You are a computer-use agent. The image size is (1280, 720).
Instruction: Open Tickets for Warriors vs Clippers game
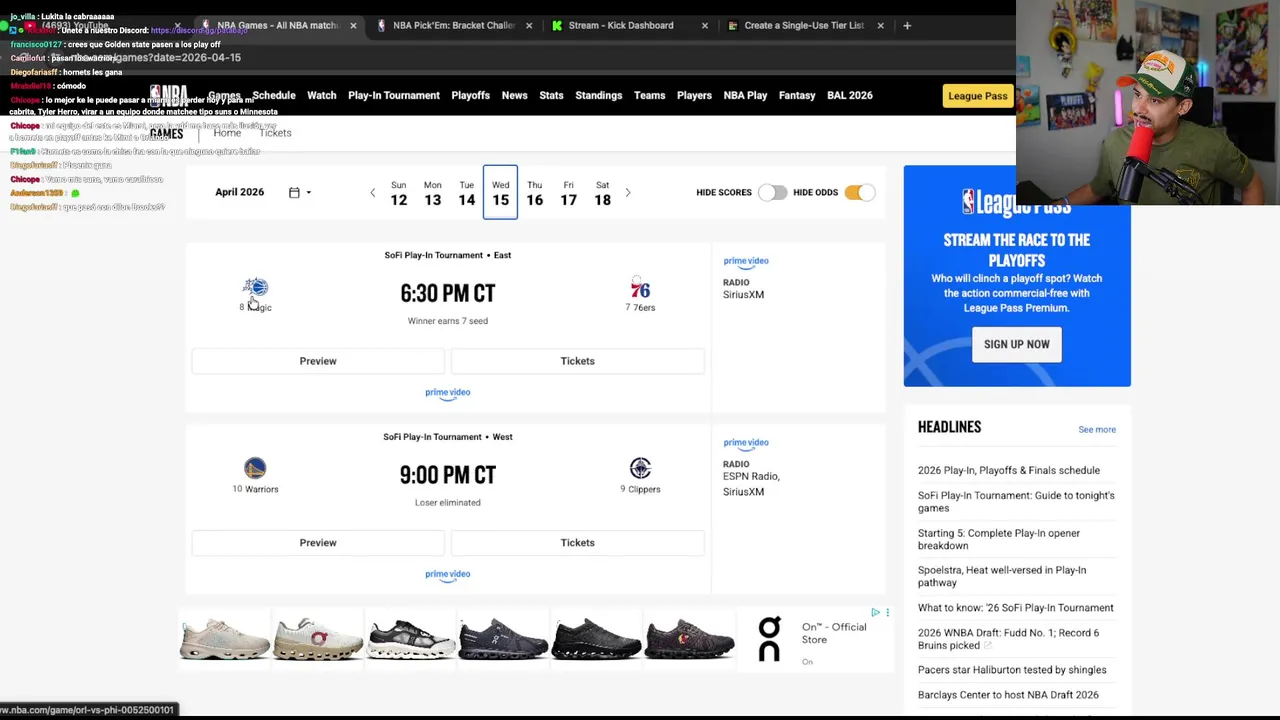click(x=577, y=543)
